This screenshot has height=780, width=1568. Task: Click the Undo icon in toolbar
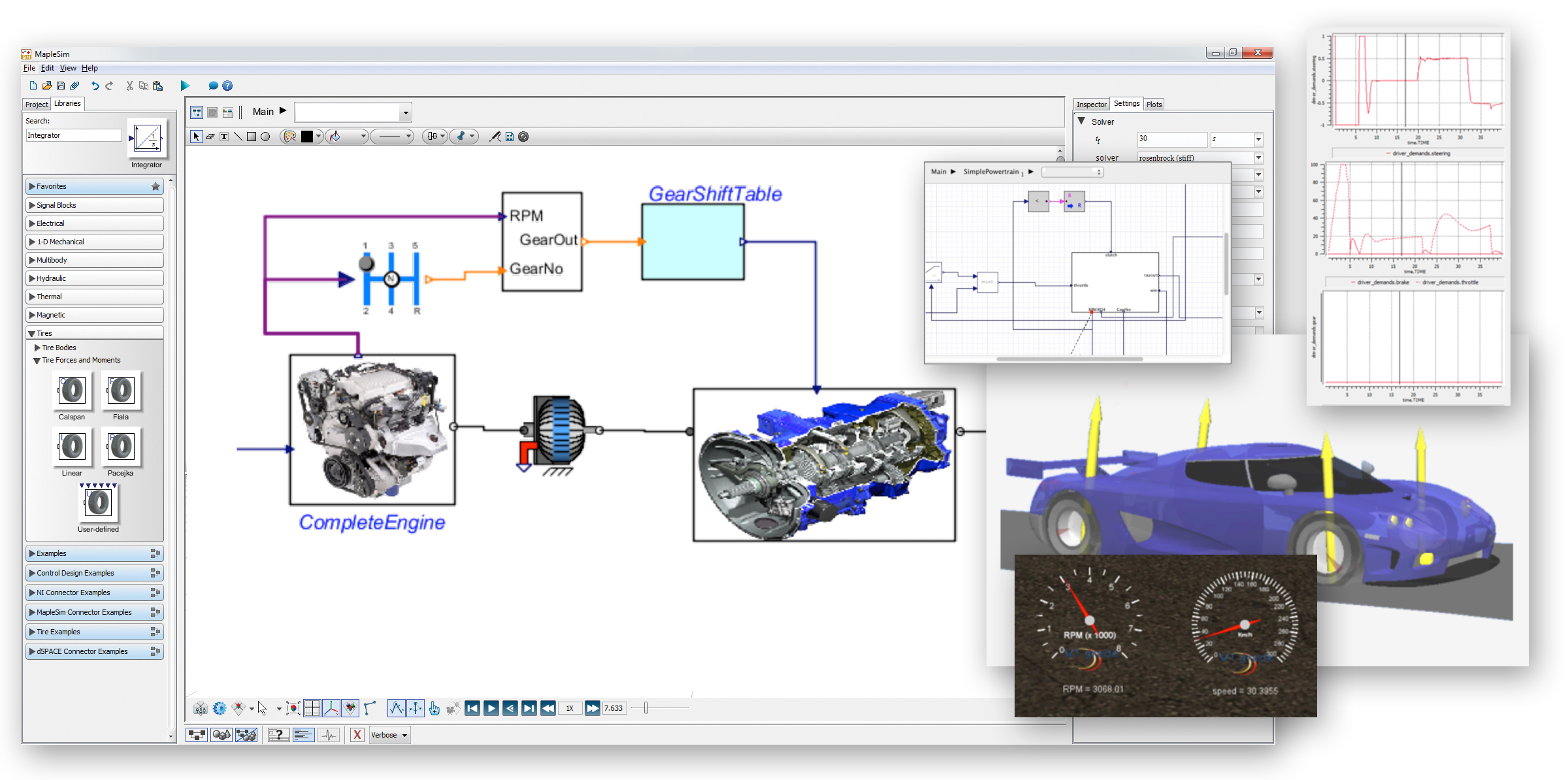point(95,86)
